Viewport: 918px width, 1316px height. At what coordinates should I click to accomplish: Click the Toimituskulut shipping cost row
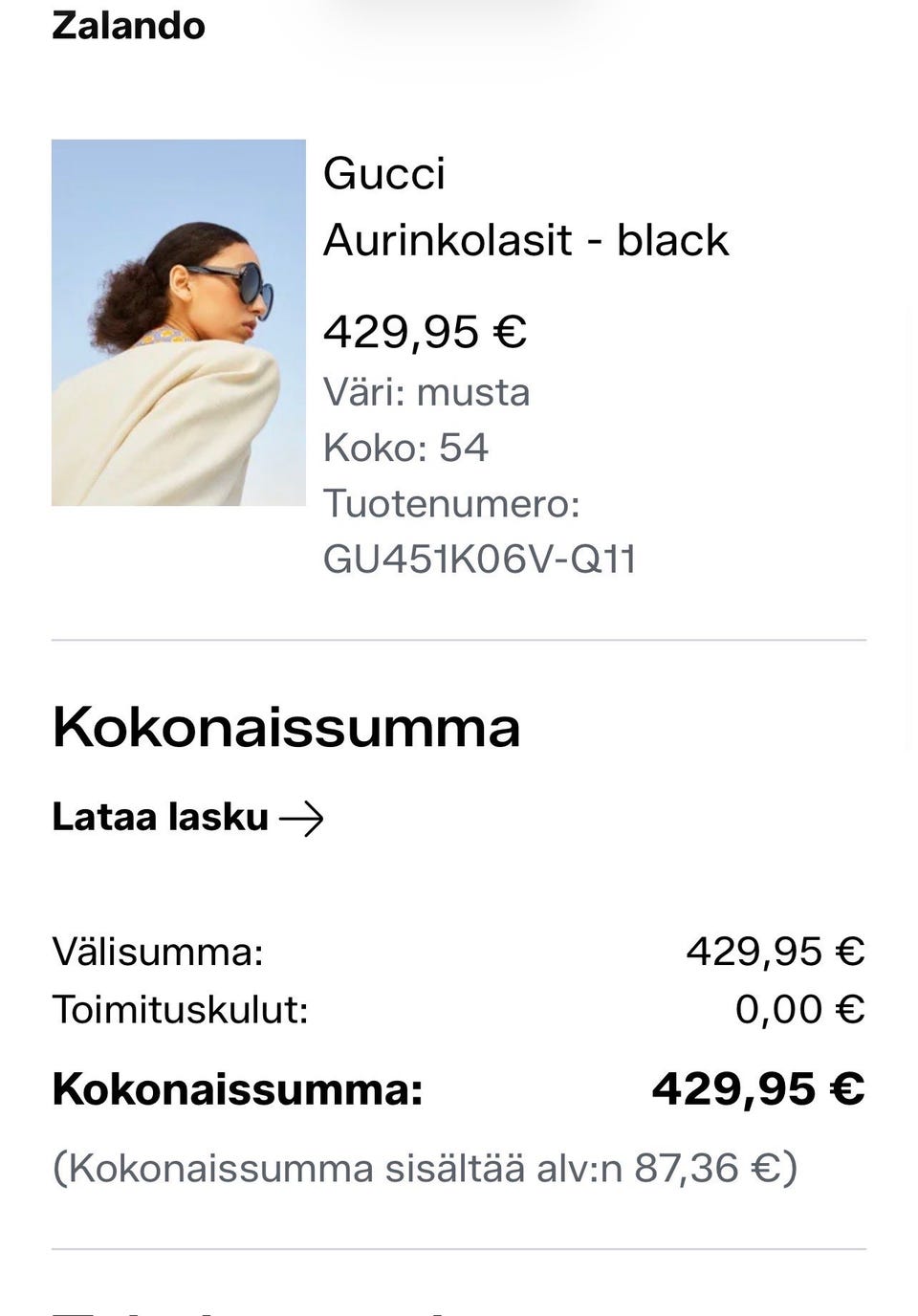[x=179, y=1008]
